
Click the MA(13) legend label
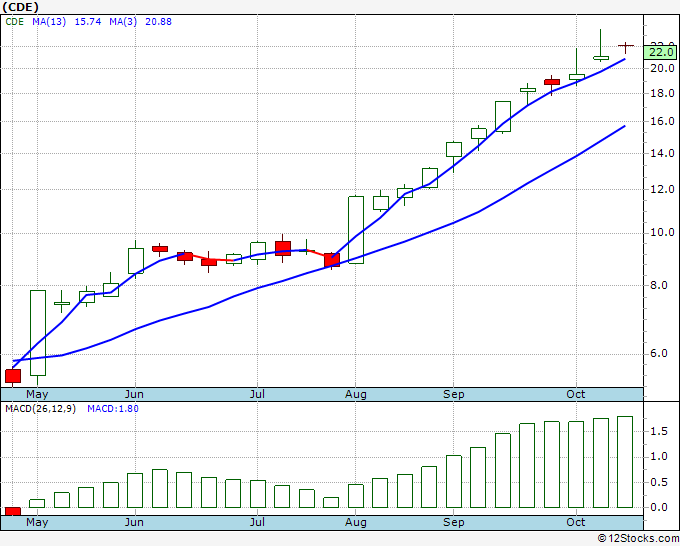(x=49, y=22)
